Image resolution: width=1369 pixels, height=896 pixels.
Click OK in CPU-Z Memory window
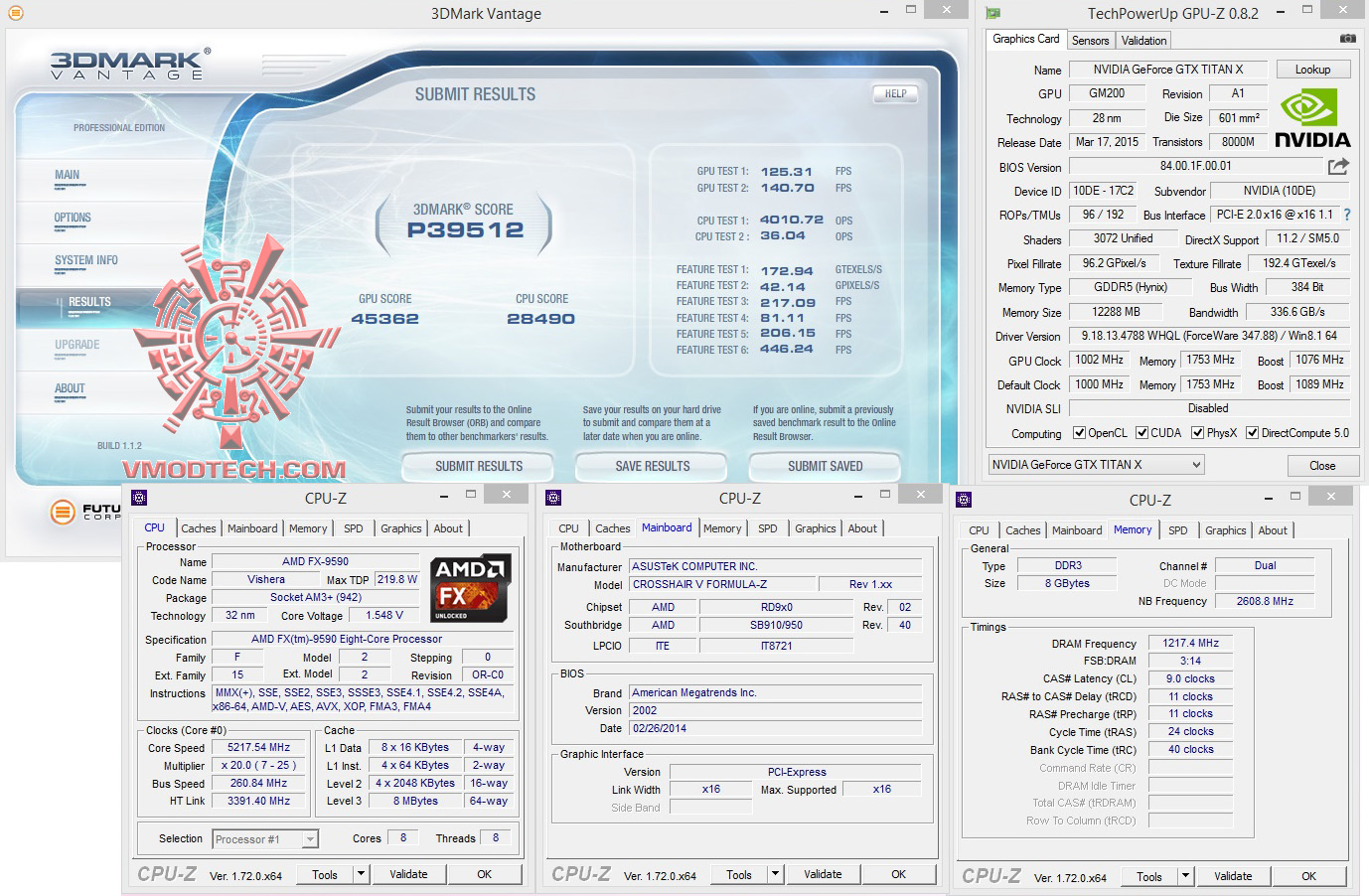[x=1308, y=876]
